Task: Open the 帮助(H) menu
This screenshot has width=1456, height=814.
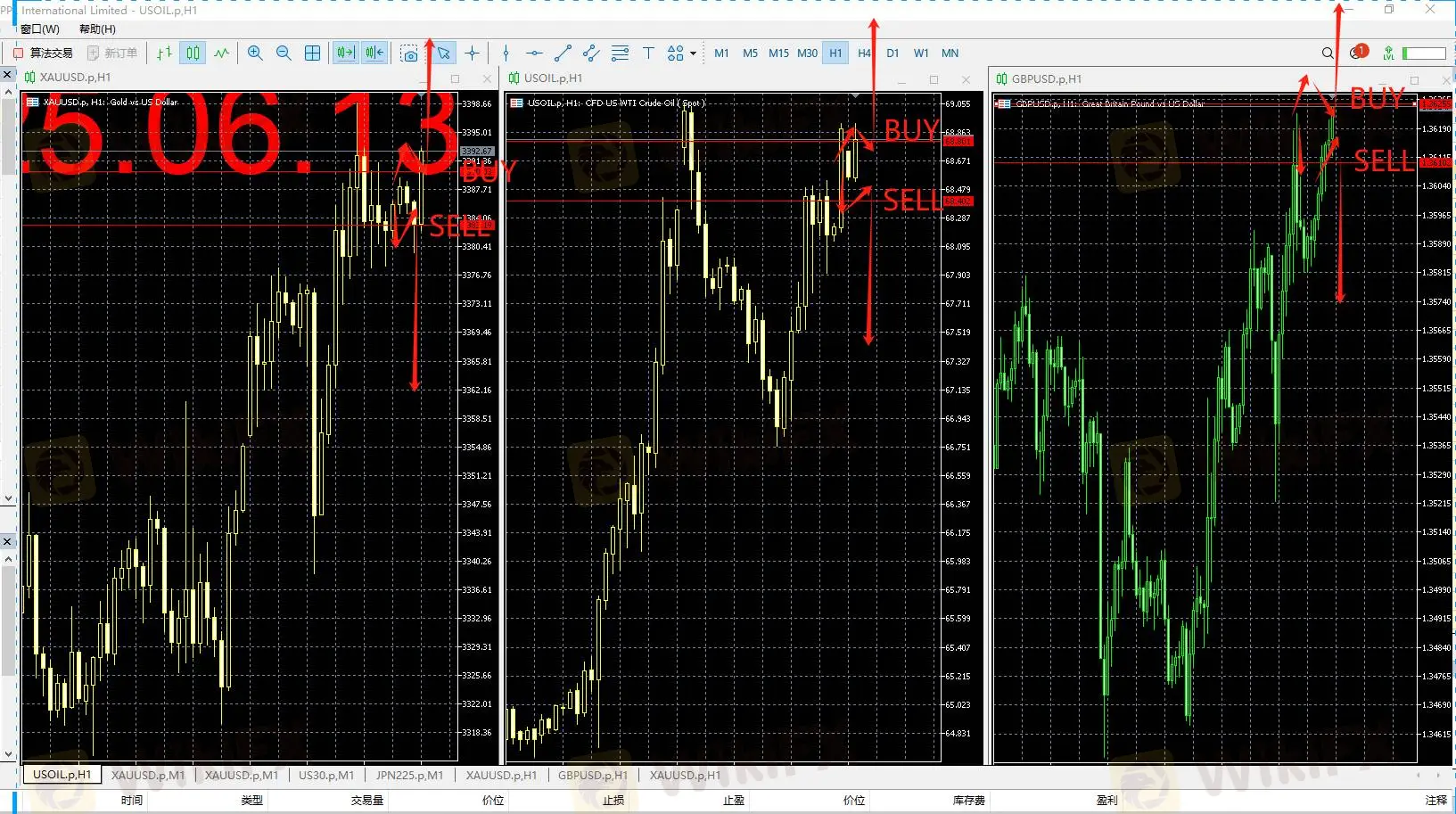Action: click(x=97, y=29)
